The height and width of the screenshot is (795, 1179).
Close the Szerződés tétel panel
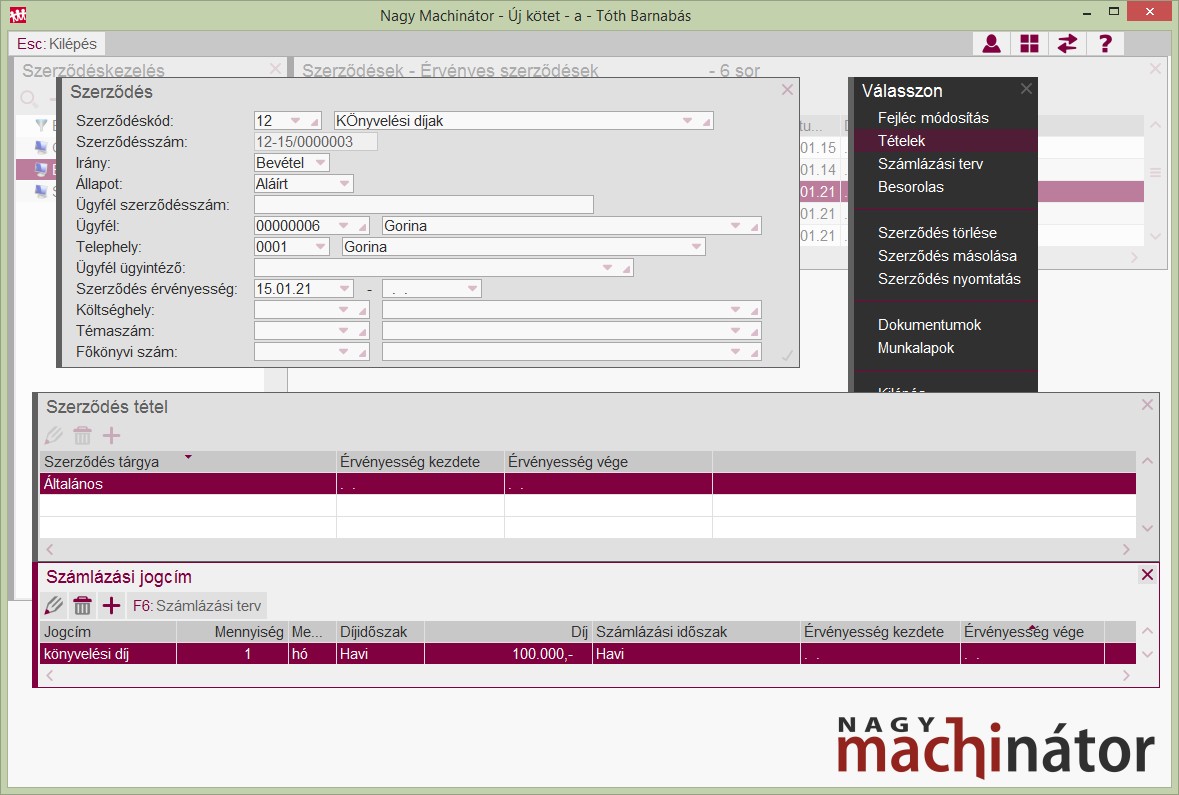click(1147, 405)
